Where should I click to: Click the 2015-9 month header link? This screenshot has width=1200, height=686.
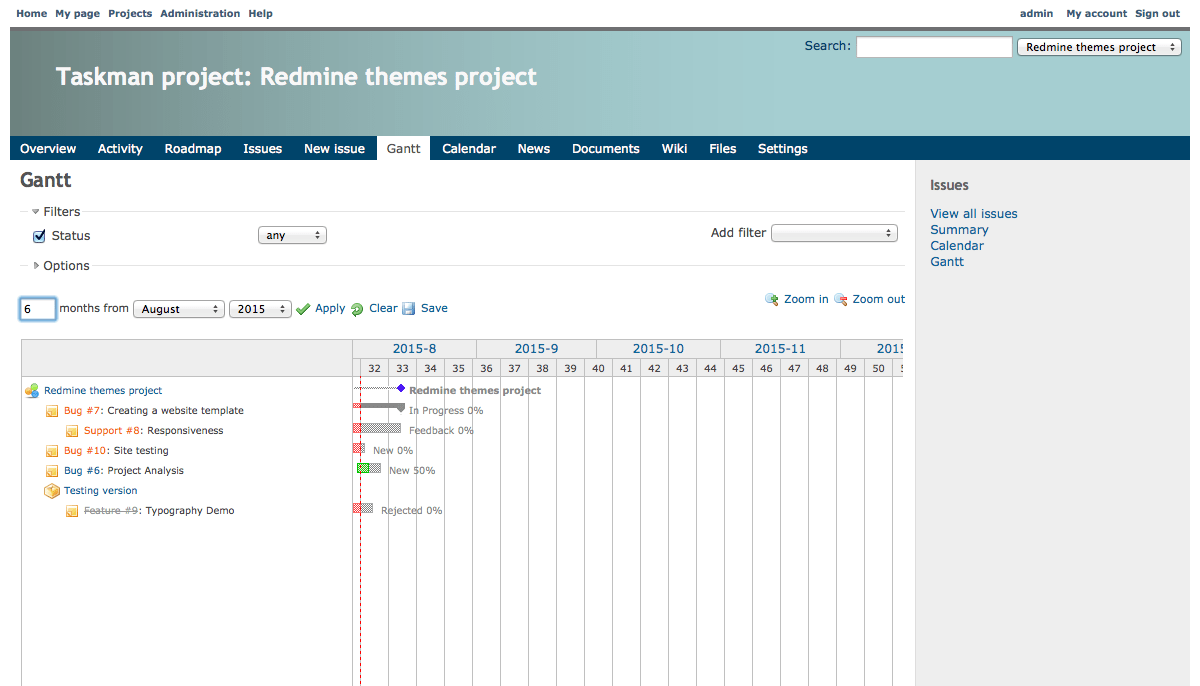[x=536, y=349]
